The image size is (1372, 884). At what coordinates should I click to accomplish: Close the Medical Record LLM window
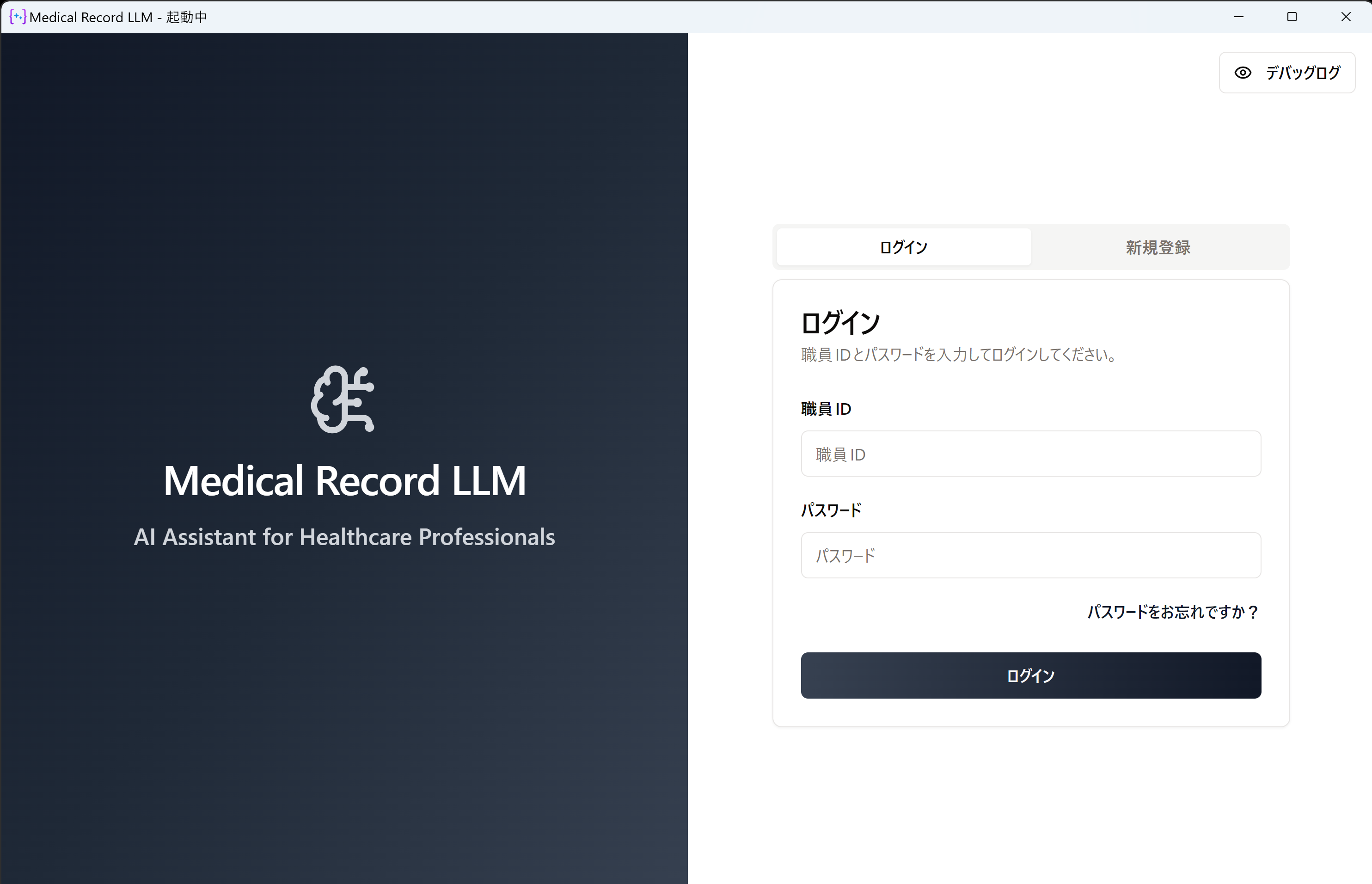[1346, 17]
